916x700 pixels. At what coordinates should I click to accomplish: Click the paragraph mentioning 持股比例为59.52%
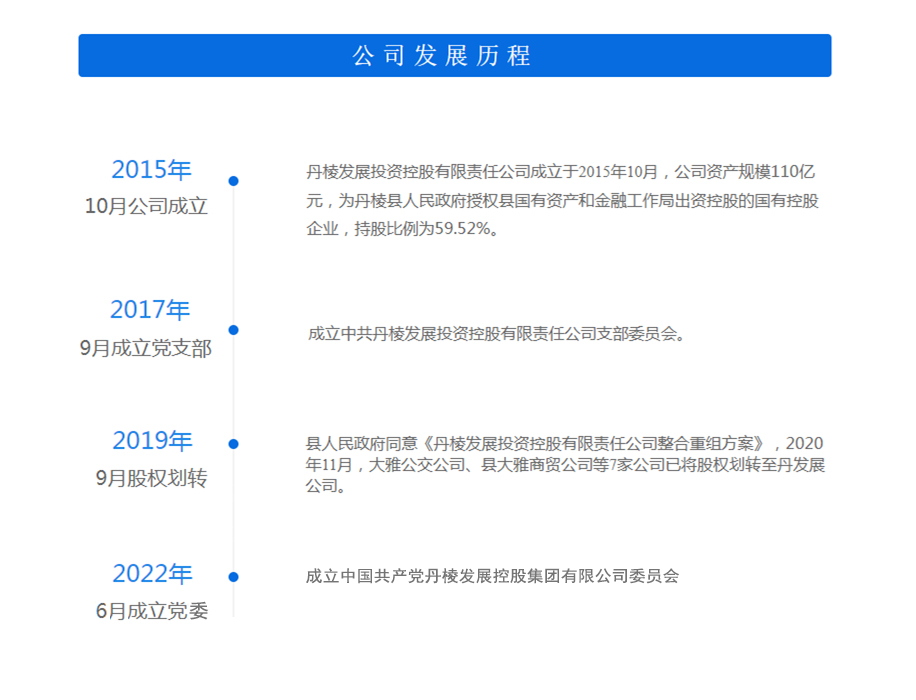562,200
